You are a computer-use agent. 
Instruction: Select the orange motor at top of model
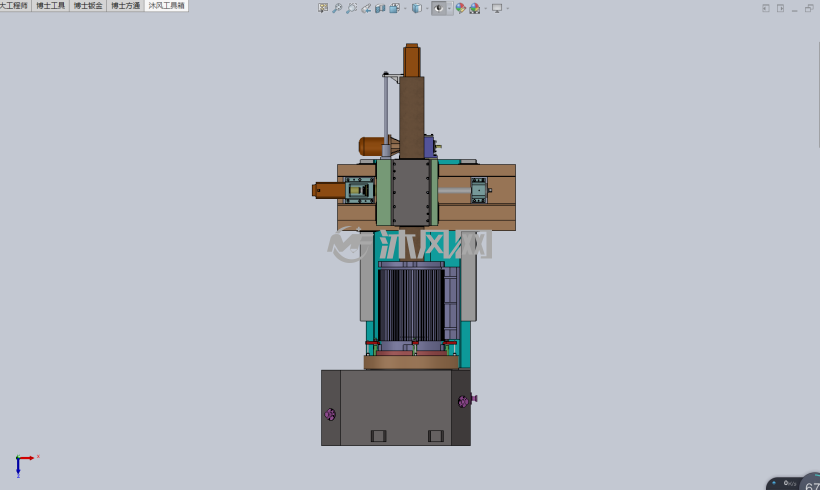point(412,61)
